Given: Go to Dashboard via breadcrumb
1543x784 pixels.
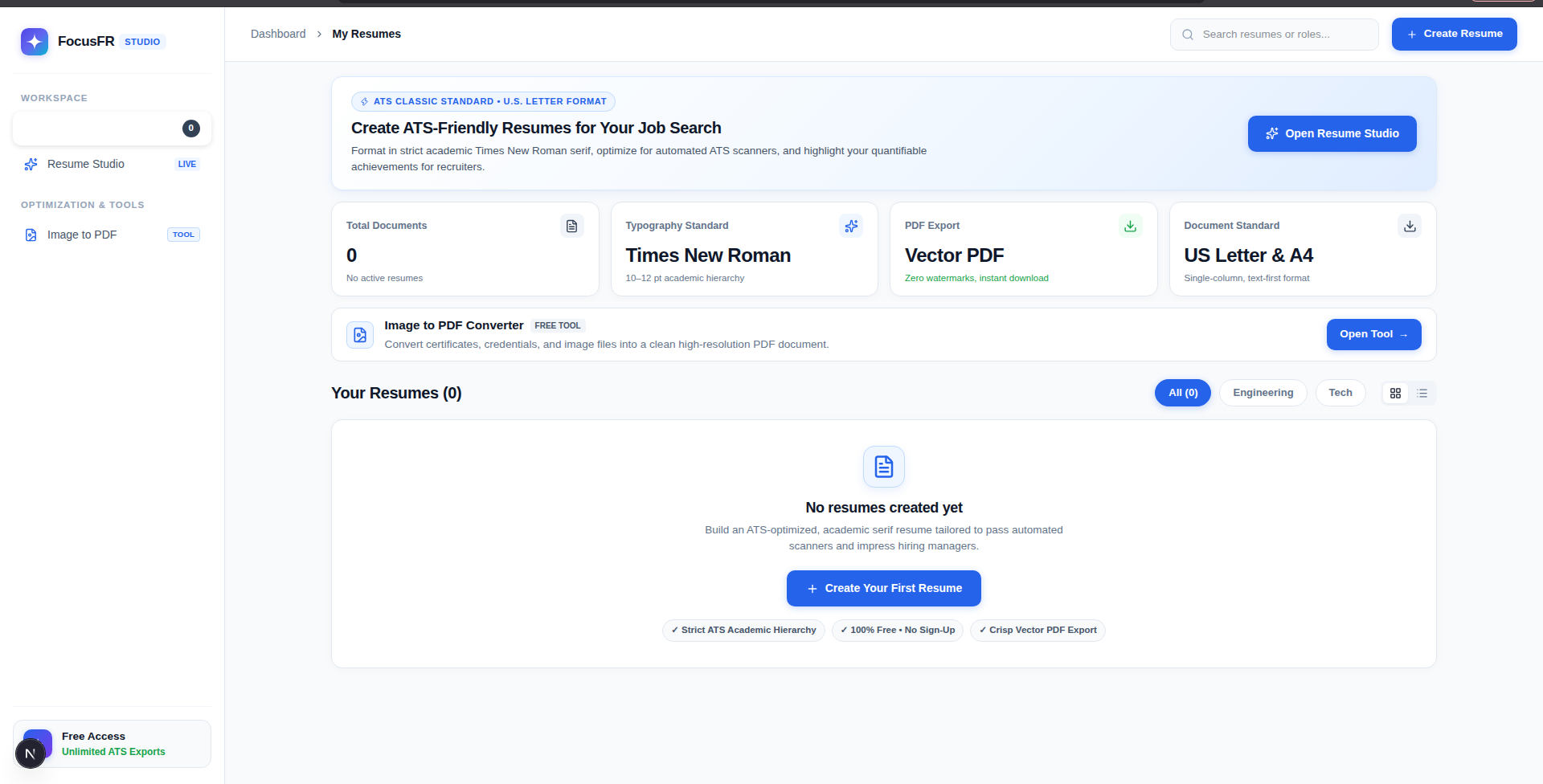Looking at the screenshot, I should pos(278,34).
